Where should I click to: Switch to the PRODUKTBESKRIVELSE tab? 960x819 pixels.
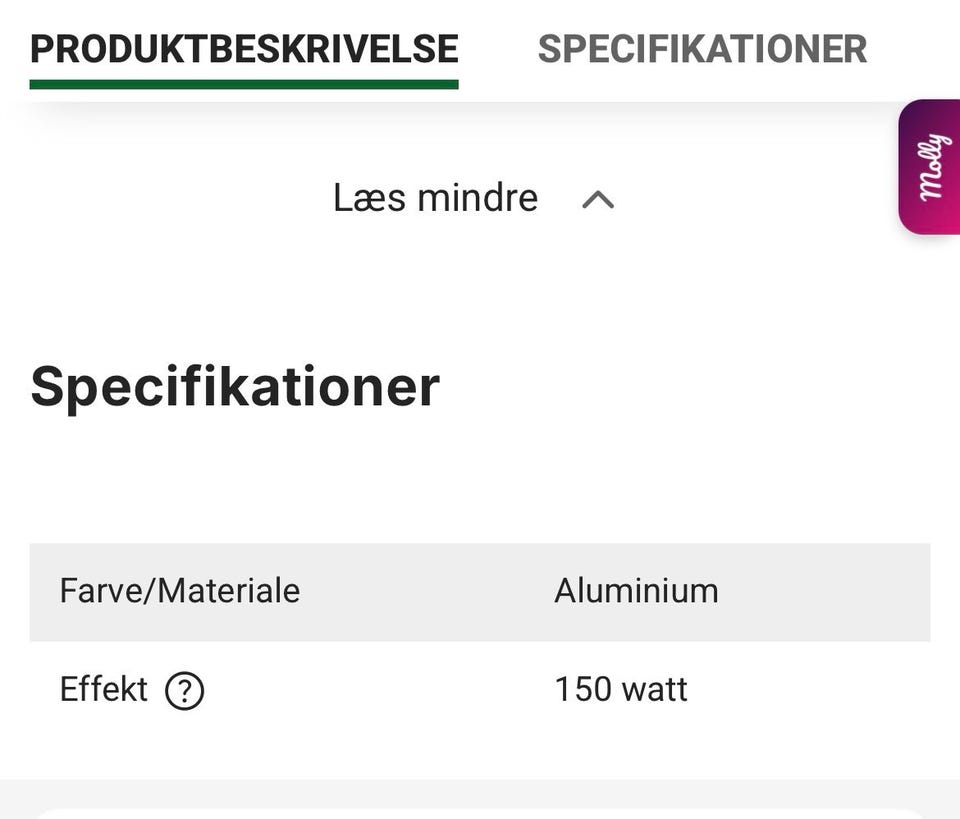[244, 49]
